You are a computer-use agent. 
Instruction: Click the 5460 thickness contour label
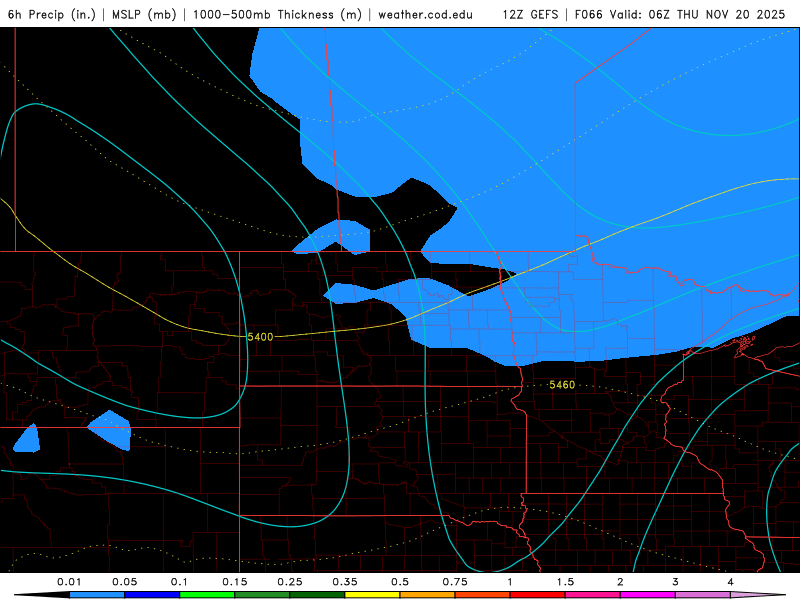pos(562,385)
